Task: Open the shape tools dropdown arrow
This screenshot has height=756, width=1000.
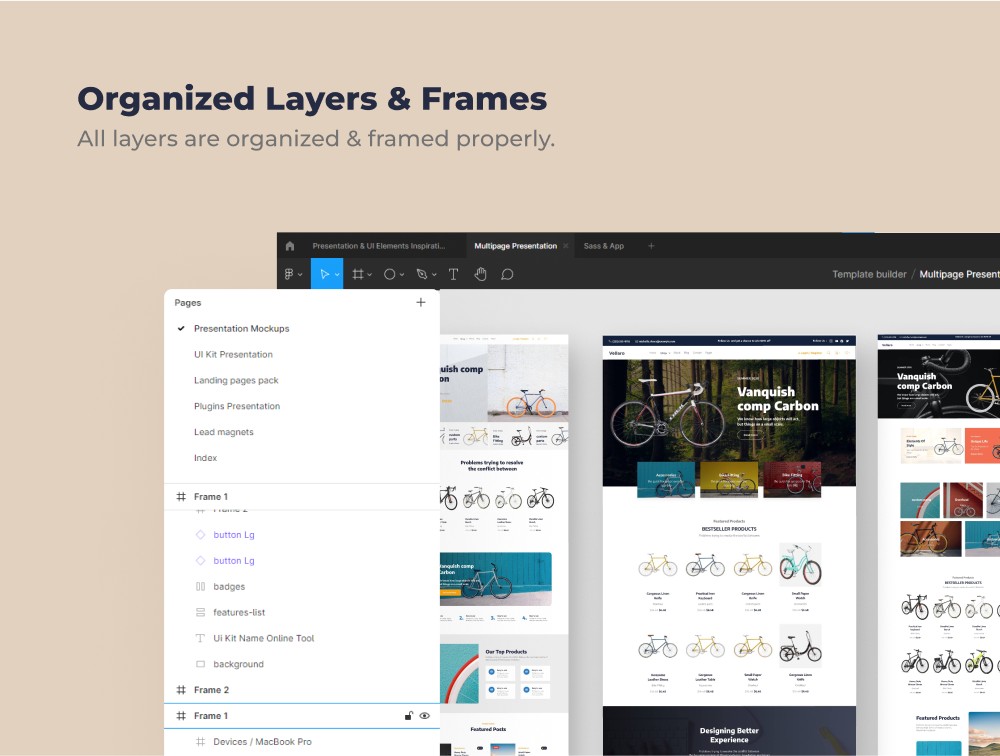Action: 402,274
